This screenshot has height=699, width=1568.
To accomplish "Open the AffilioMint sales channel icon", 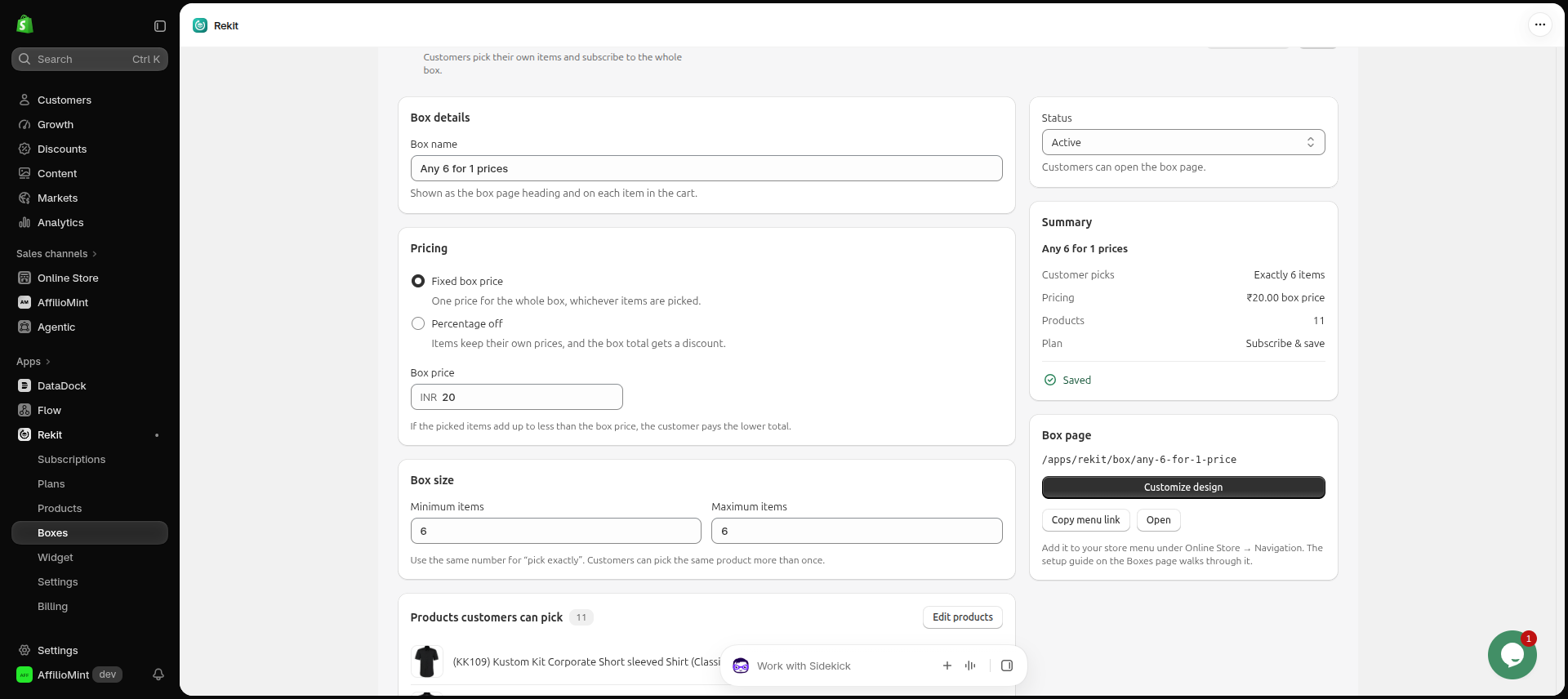I will (x=24, y=302).
